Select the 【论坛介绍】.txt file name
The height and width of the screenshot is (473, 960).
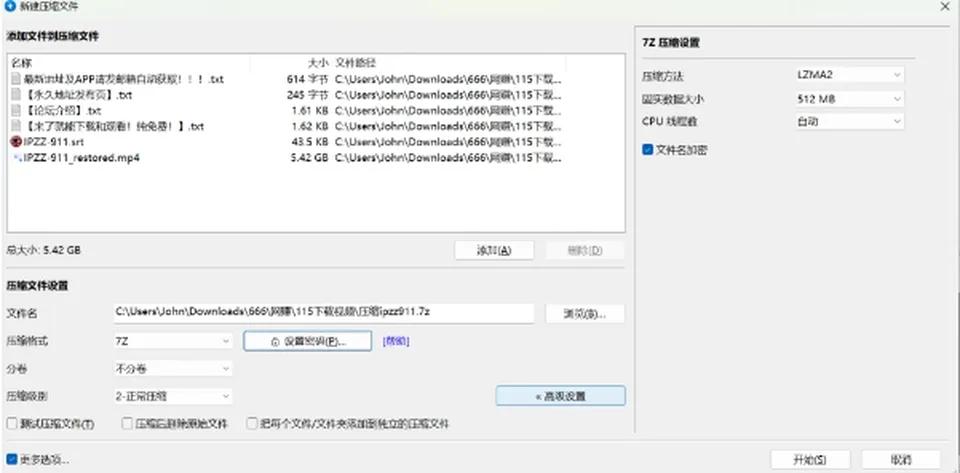coord(62,111)
